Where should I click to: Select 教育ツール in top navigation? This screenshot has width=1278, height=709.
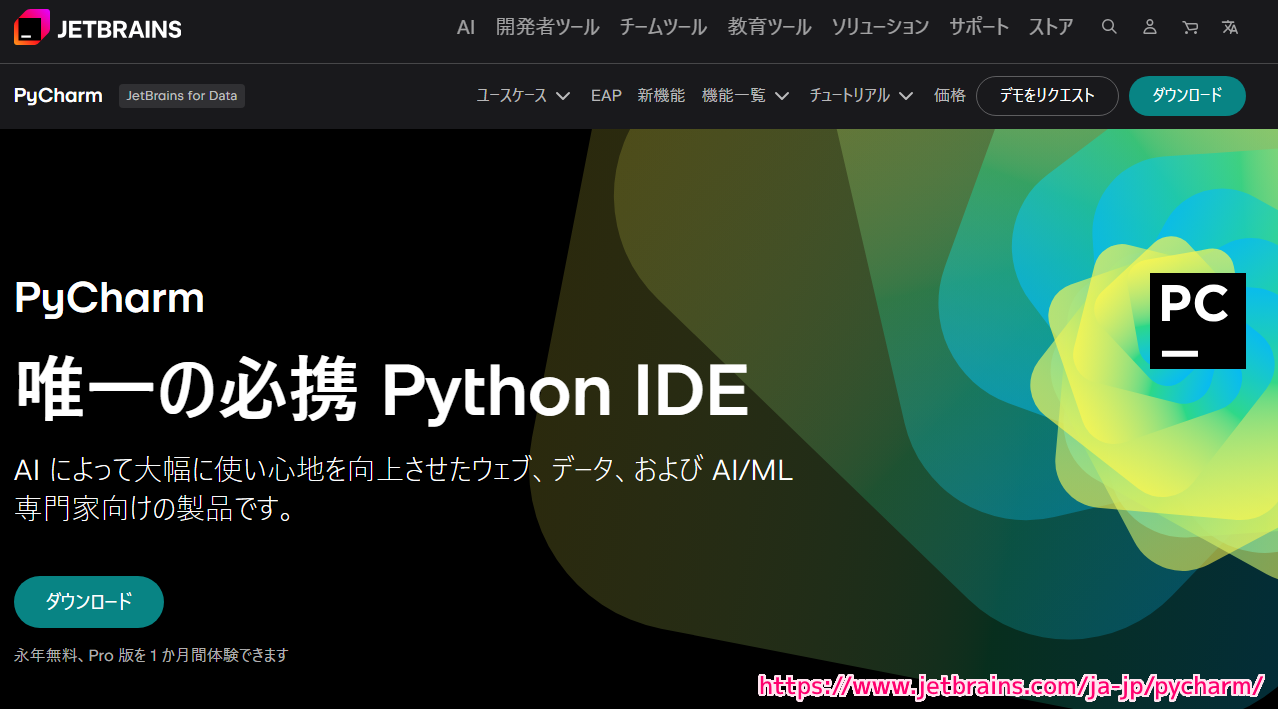[769, 27]
